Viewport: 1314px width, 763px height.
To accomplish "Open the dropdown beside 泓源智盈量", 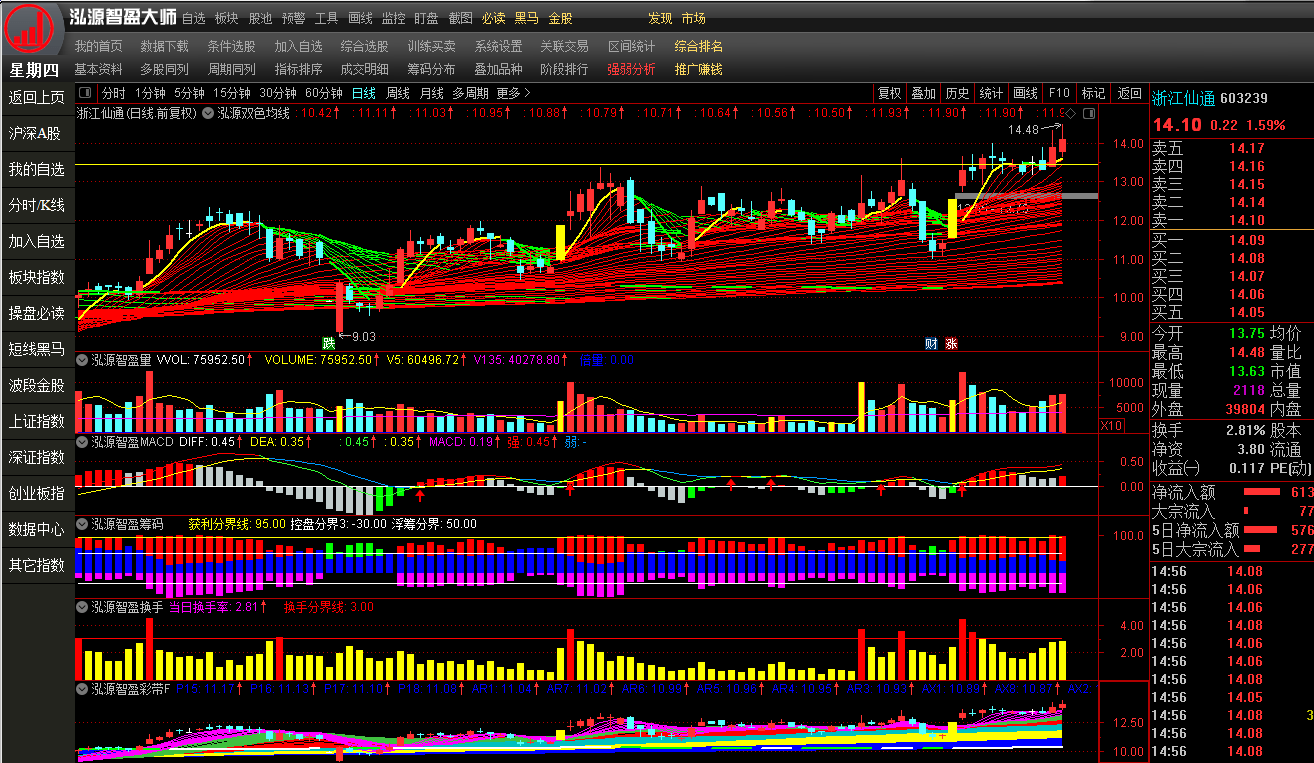I will (x=83, y=359).
